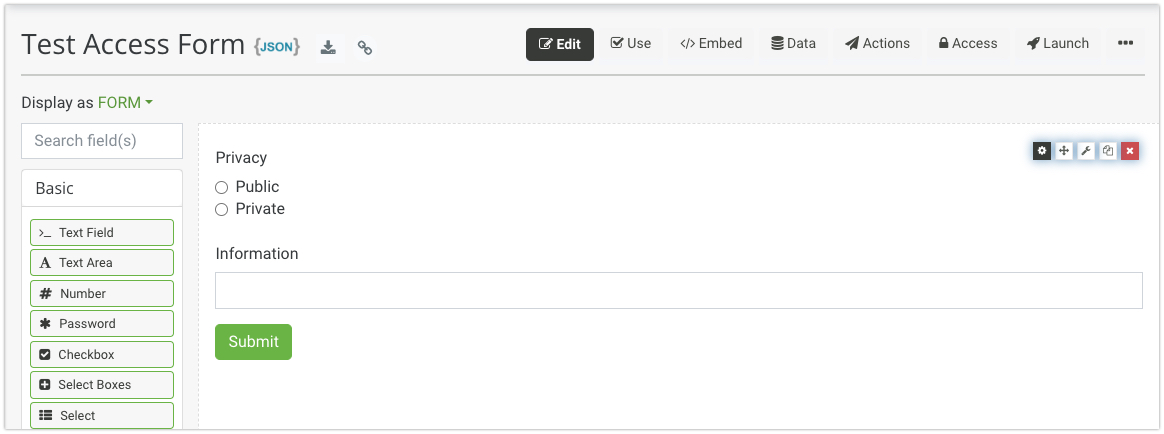Click the form link icon
1164x434 pixels.
365,47
